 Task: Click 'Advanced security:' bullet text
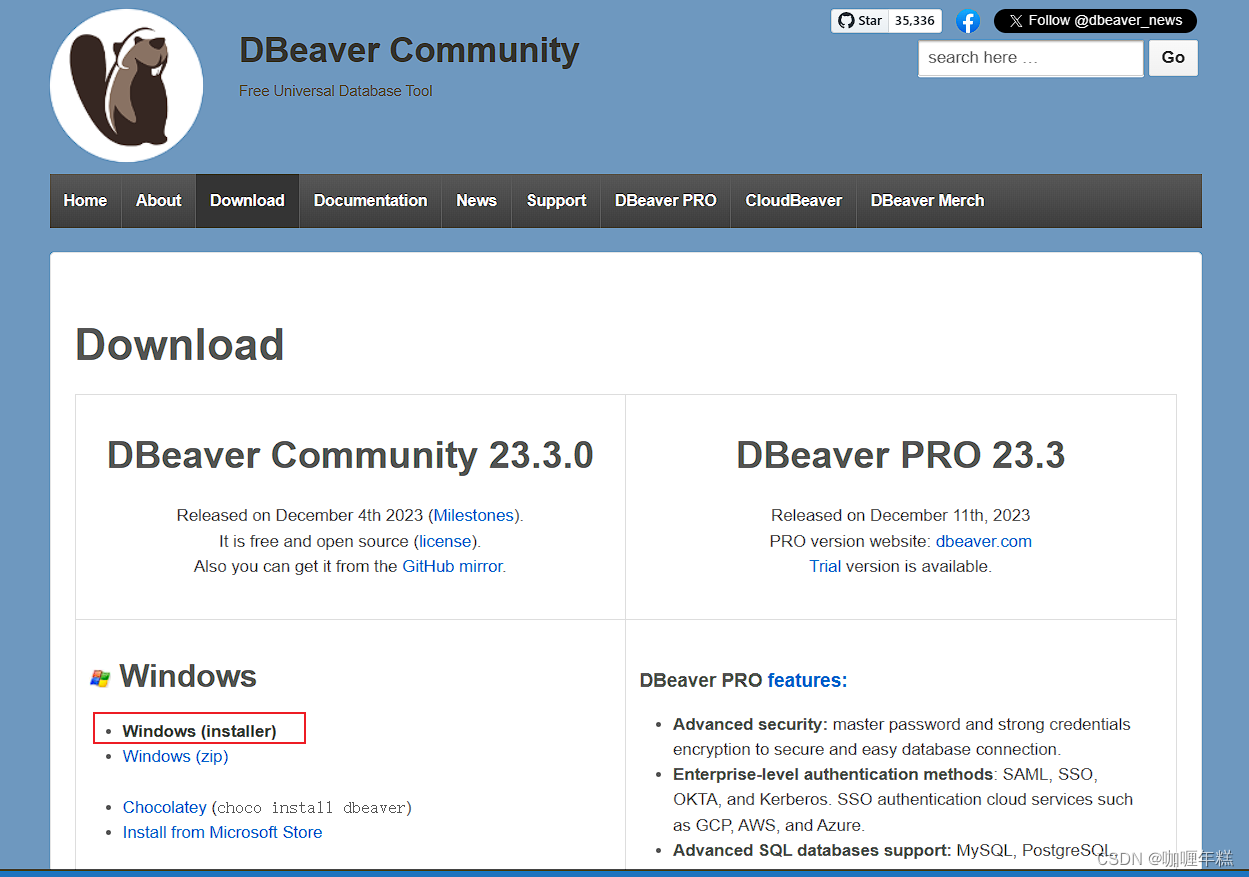750,724
